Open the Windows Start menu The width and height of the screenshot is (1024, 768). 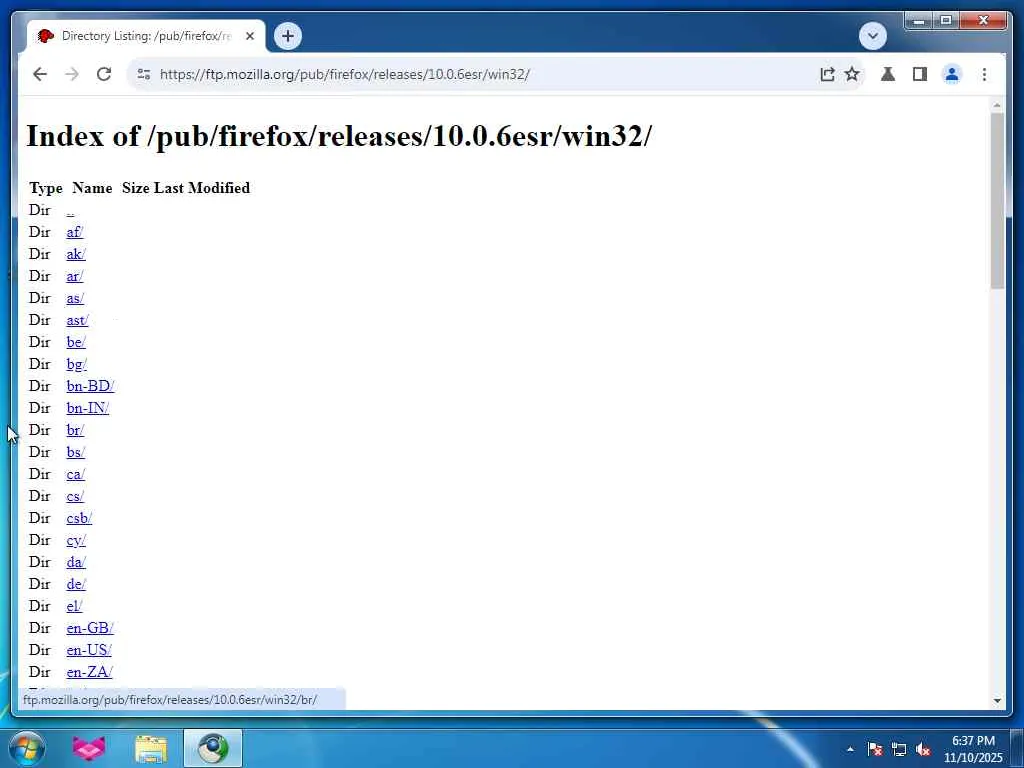tap(27, 748)
